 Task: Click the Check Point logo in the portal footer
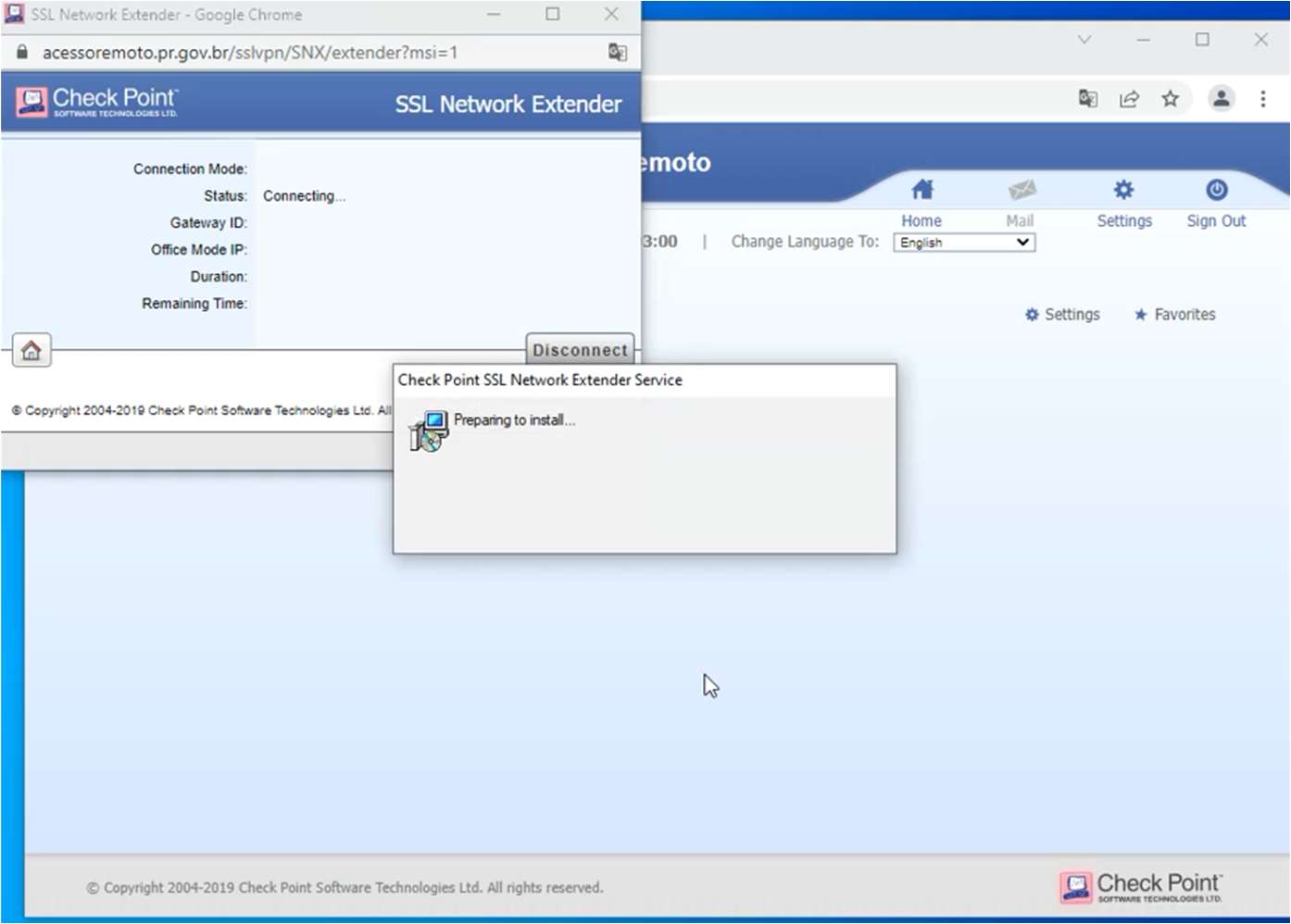click(1142, 886)
